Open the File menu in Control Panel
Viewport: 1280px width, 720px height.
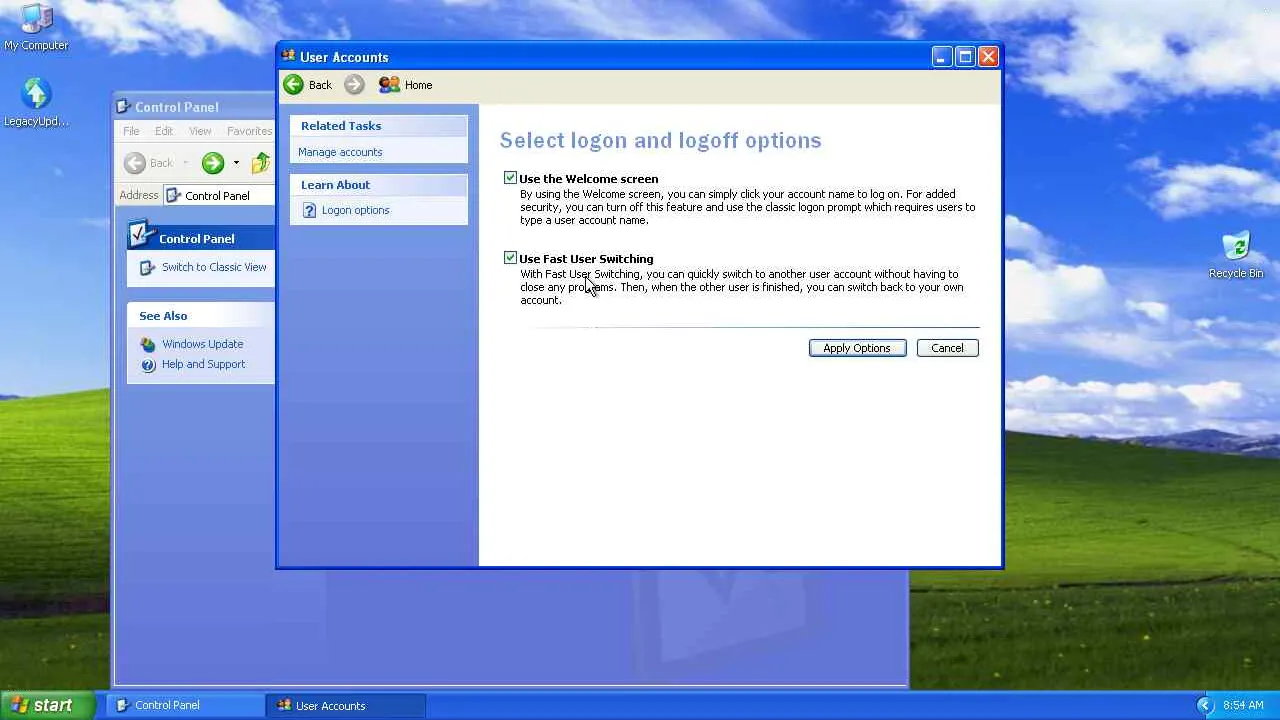(131, 131)
